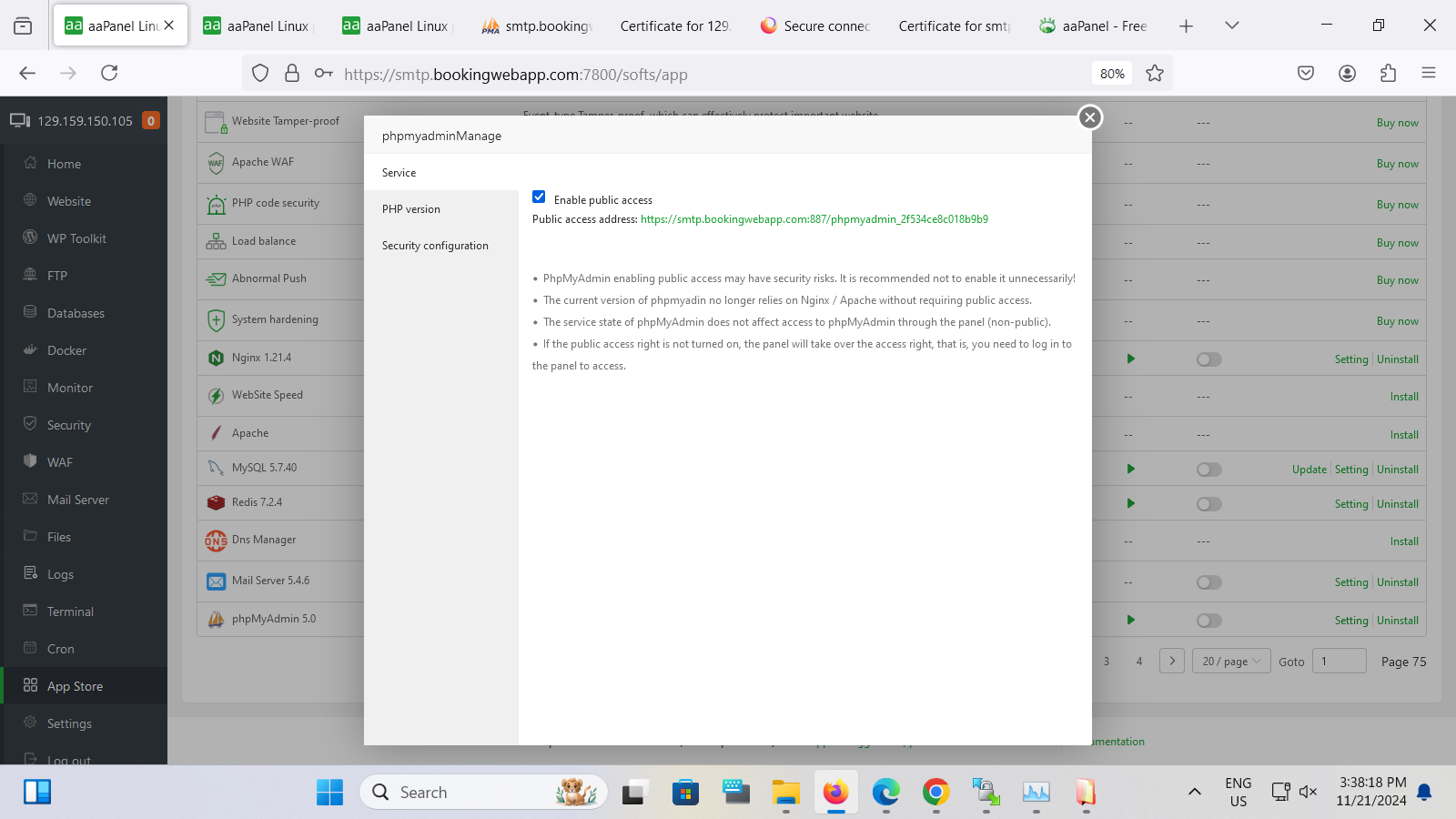
Task: Open the Windows Start menu
Action: click(x=329, y=792)
